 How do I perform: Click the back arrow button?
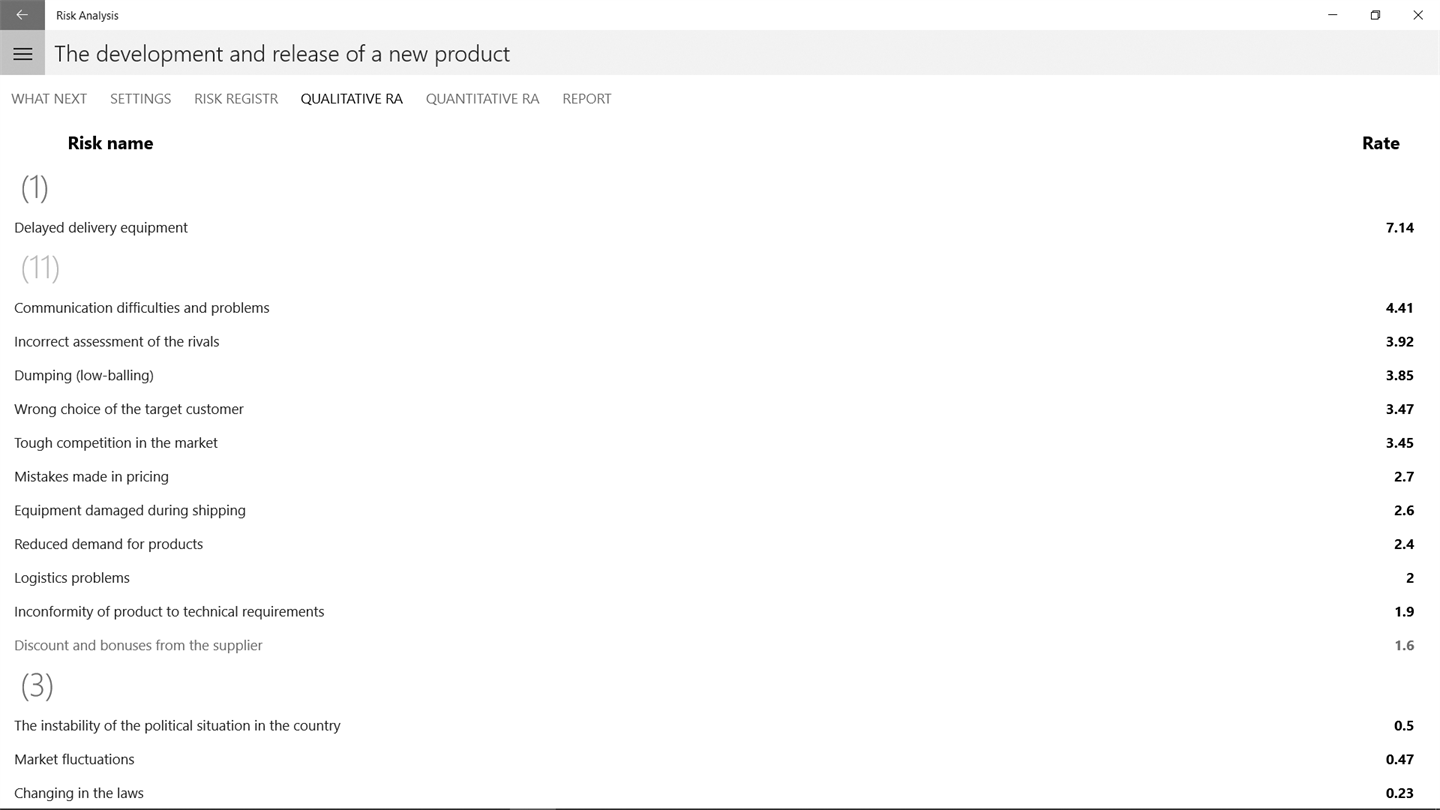click(22, 15)
